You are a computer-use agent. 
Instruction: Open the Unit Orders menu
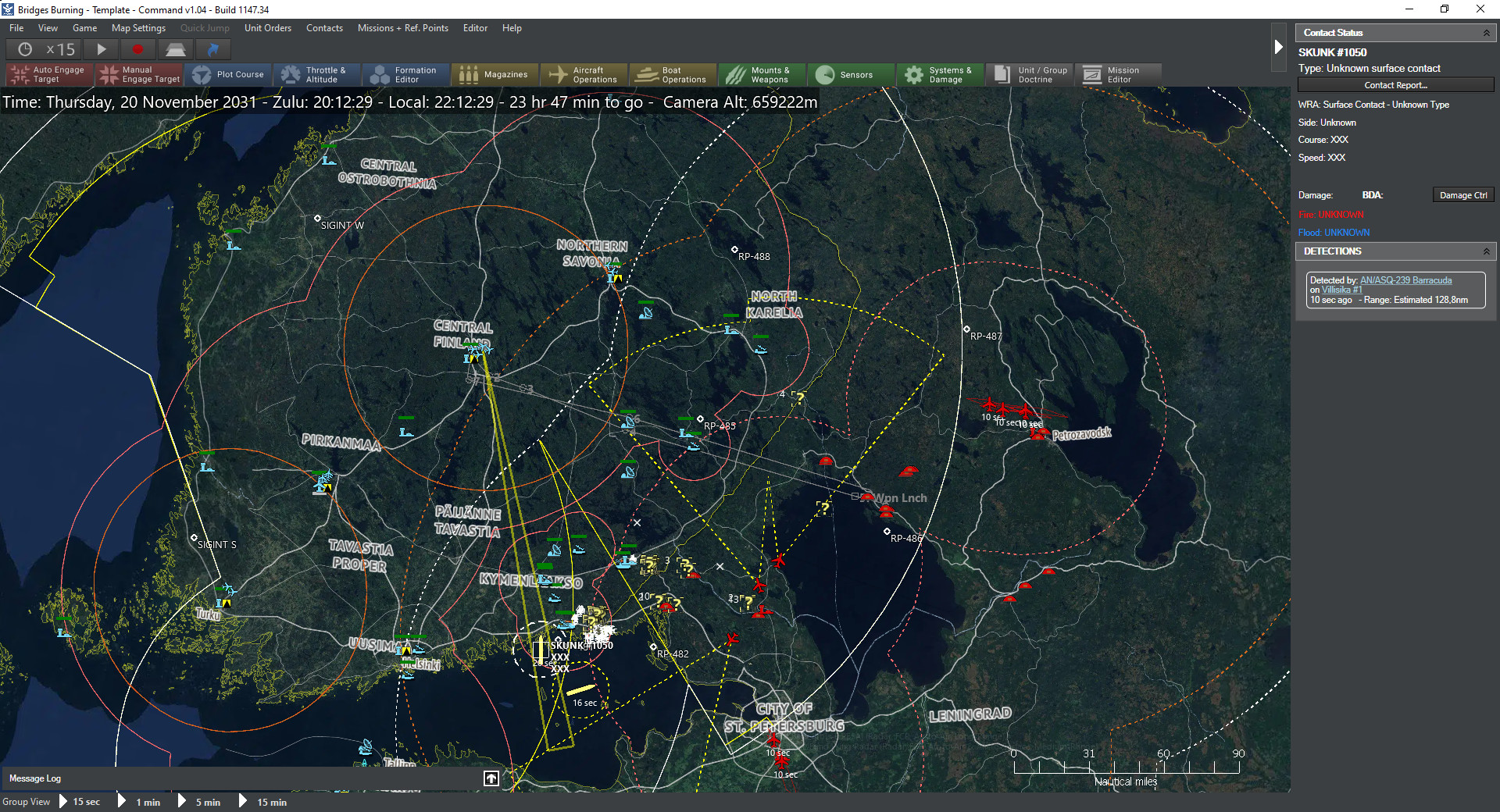pos(267,28)
